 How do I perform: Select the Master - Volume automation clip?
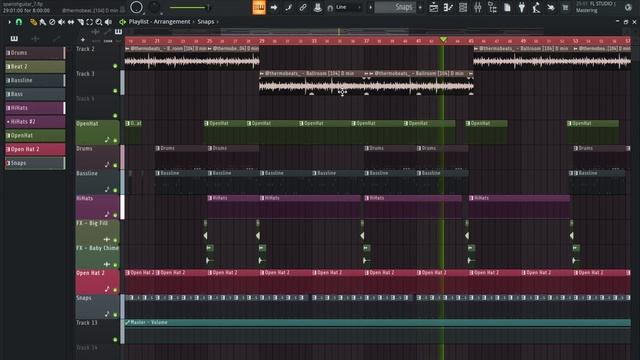(378, 331)
